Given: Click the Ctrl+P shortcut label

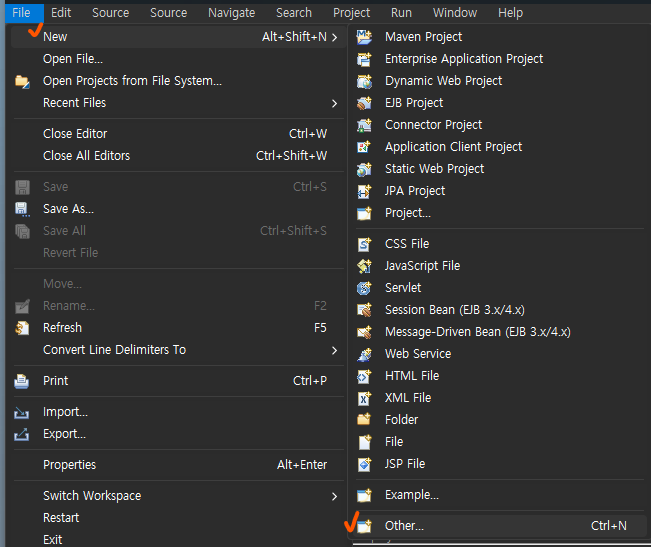Looking at the screenshot, I should point(310,381).
